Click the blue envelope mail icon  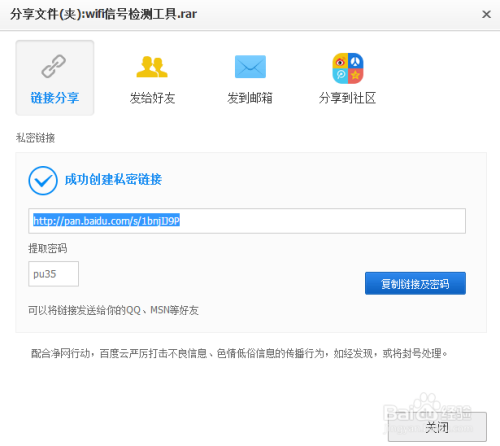coord(250,67)
